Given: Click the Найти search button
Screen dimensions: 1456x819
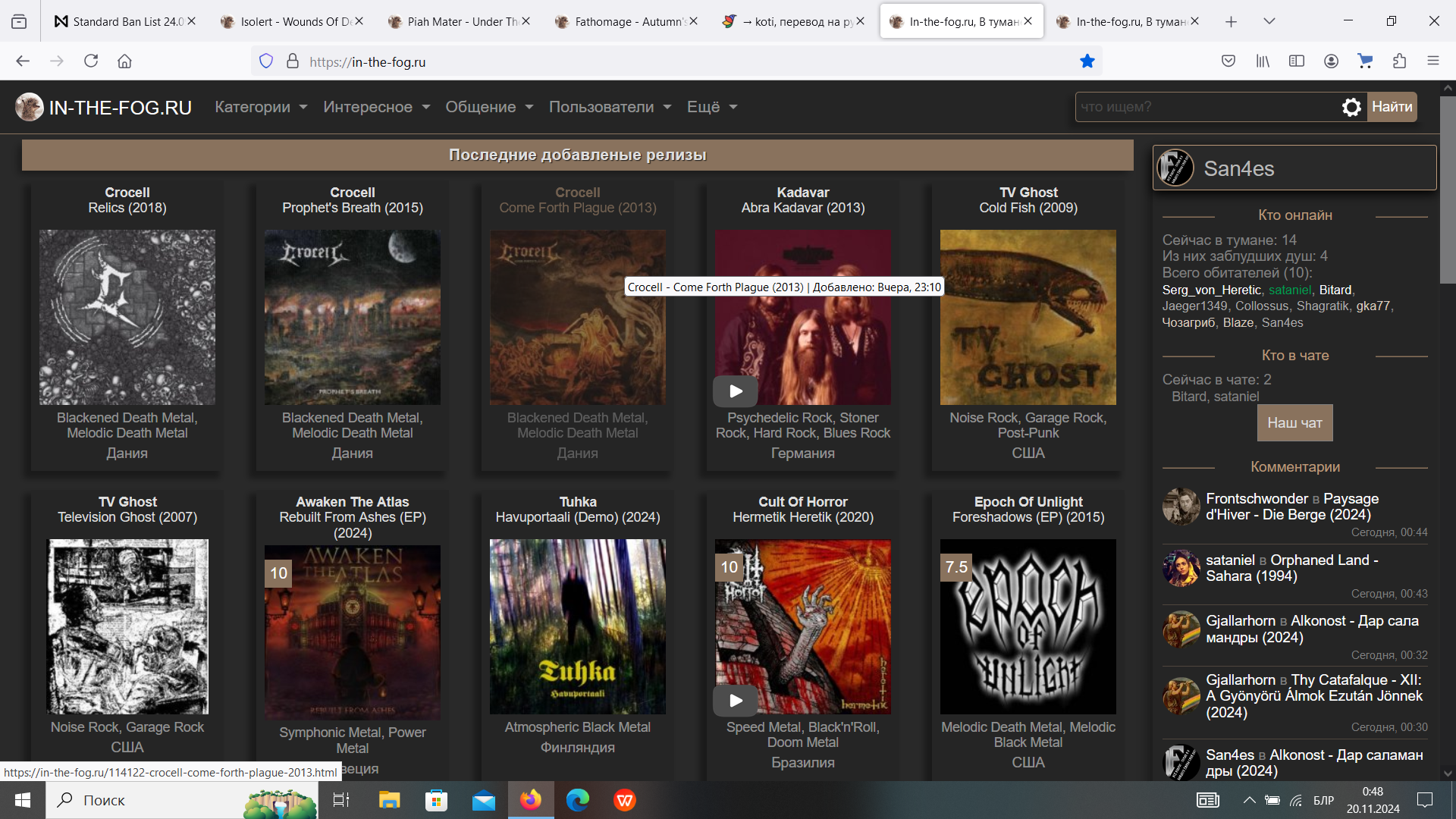Looking at the screenshot, I should 1392,107.
